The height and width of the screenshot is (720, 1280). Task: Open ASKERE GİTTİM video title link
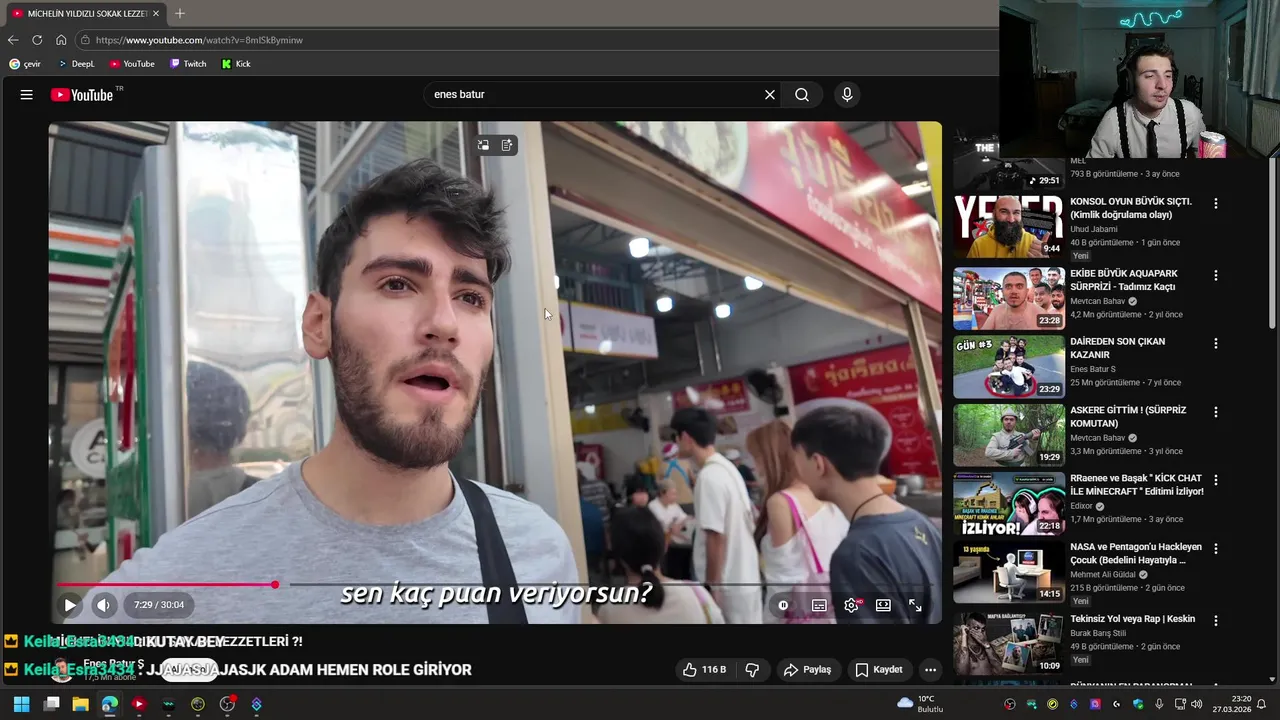pyautogui.click(x=1128, y=417)
